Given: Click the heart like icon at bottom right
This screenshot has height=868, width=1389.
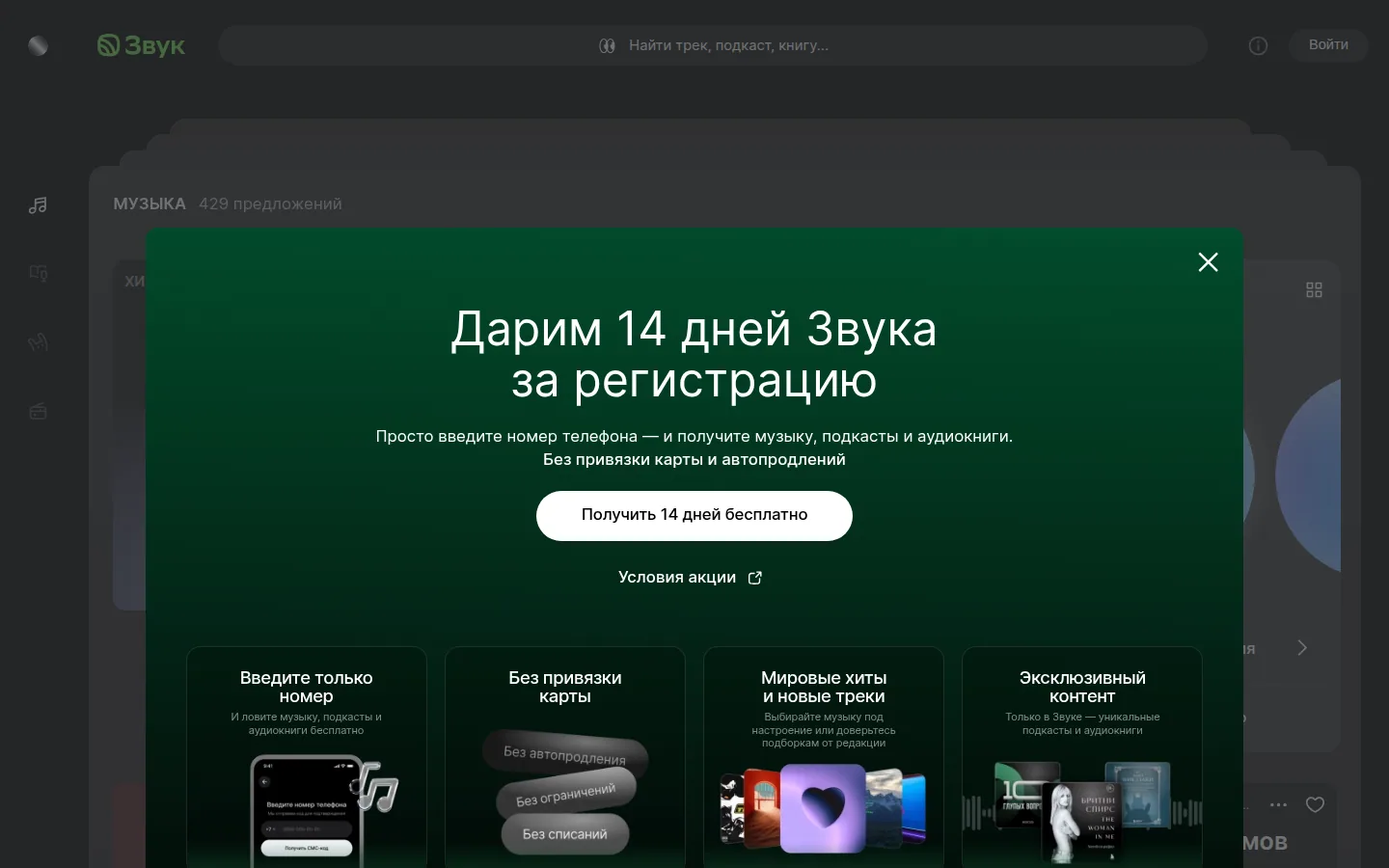Looking at the screenshot, I should point(1315,804).
